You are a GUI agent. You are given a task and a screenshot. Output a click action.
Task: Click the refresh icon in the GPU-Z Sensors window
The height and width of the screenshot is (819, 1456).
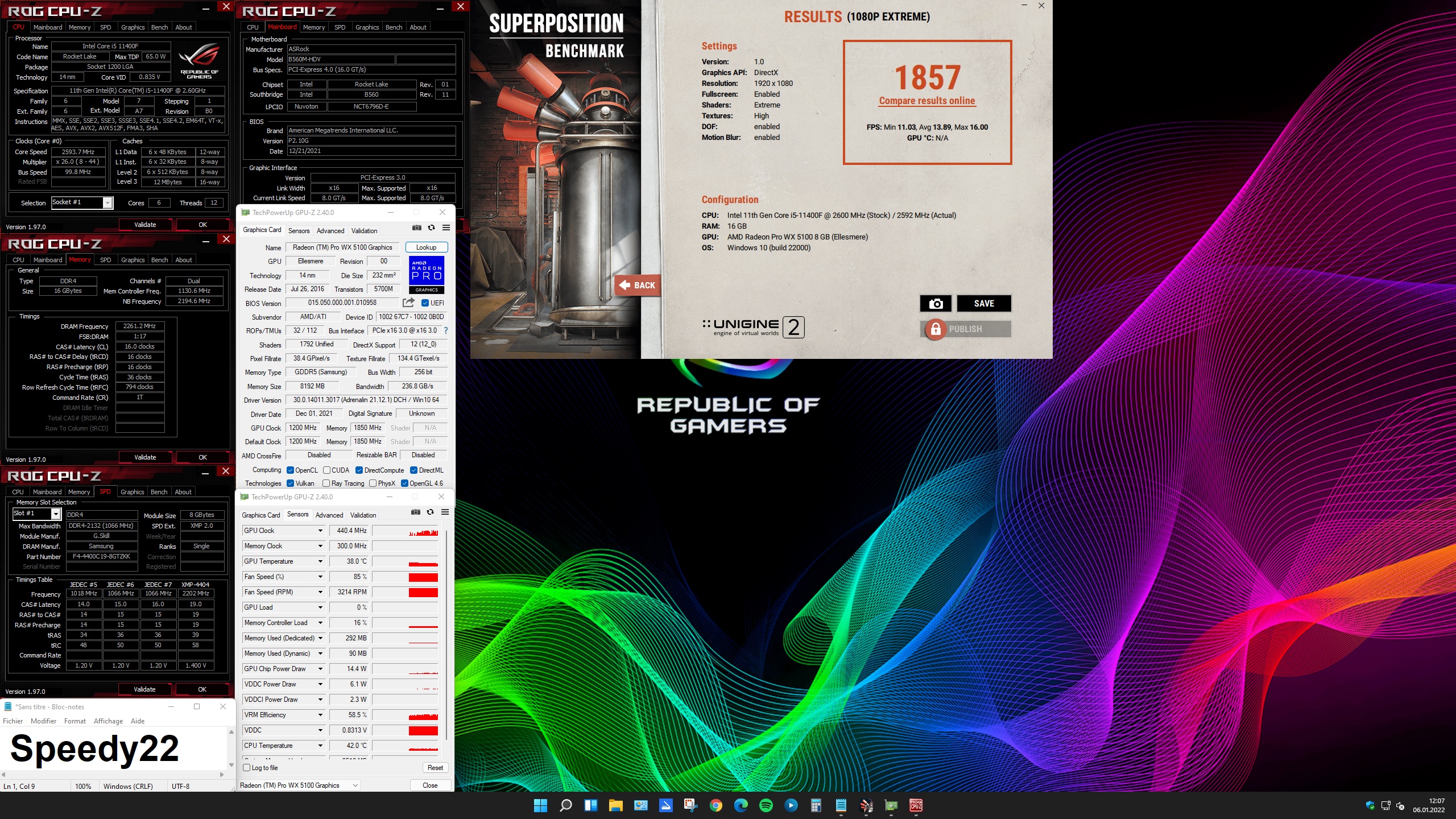430,512
